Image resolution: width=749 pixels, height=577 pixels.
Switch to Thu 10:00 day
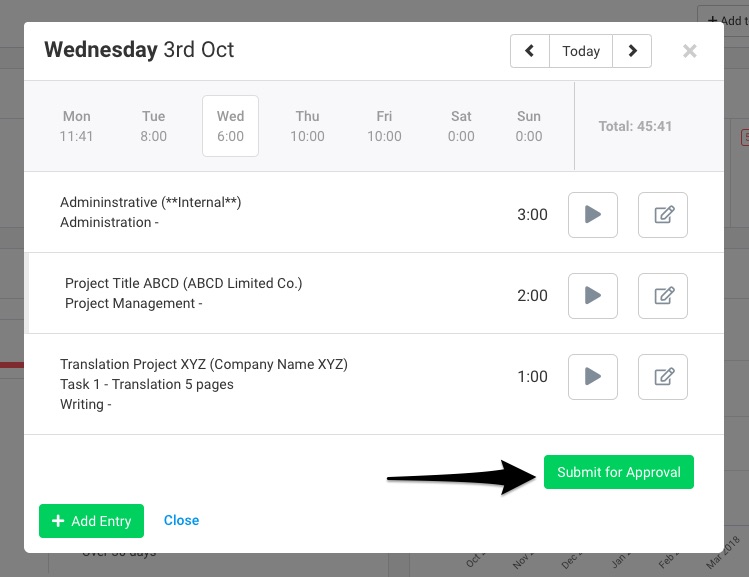307,126
